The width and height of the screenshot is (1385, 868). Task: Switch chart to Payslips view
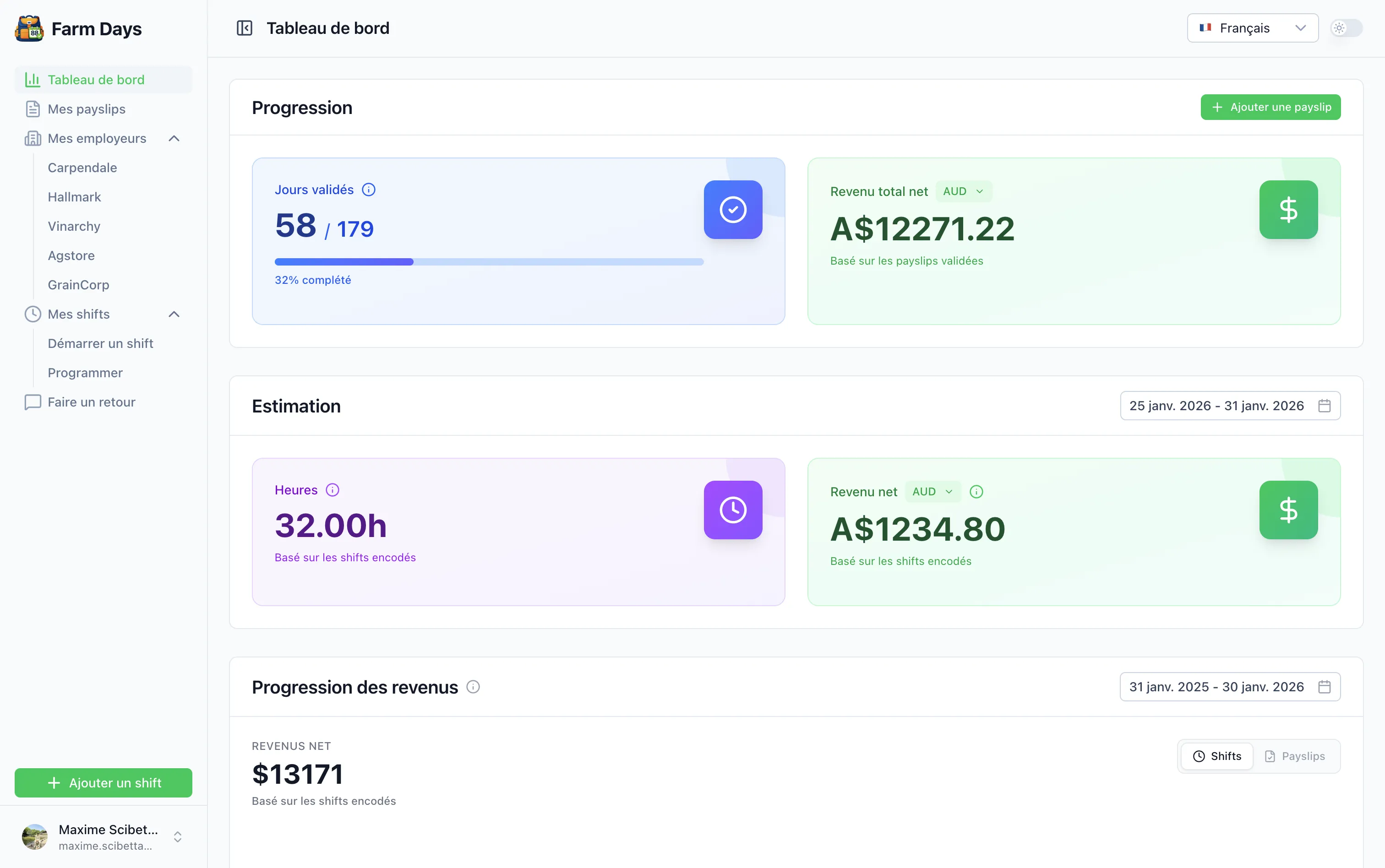(1295, 756)
